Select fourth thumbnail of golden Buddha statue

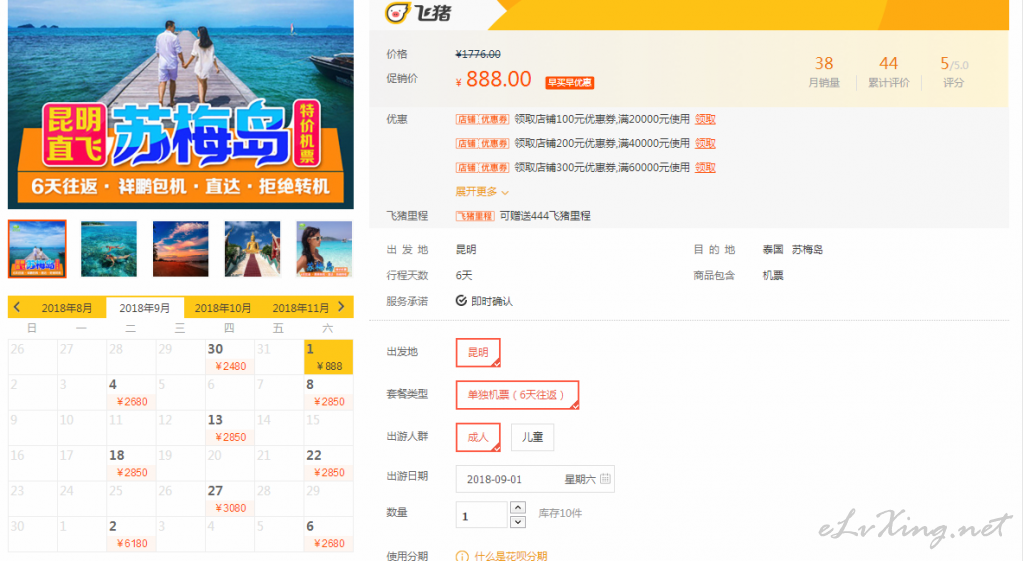click(x=252, y=249)
